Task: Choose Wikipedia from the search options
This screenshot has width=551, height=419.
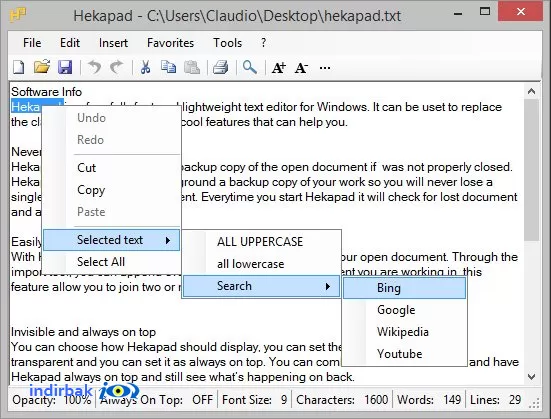Action: tap(404, 332)
